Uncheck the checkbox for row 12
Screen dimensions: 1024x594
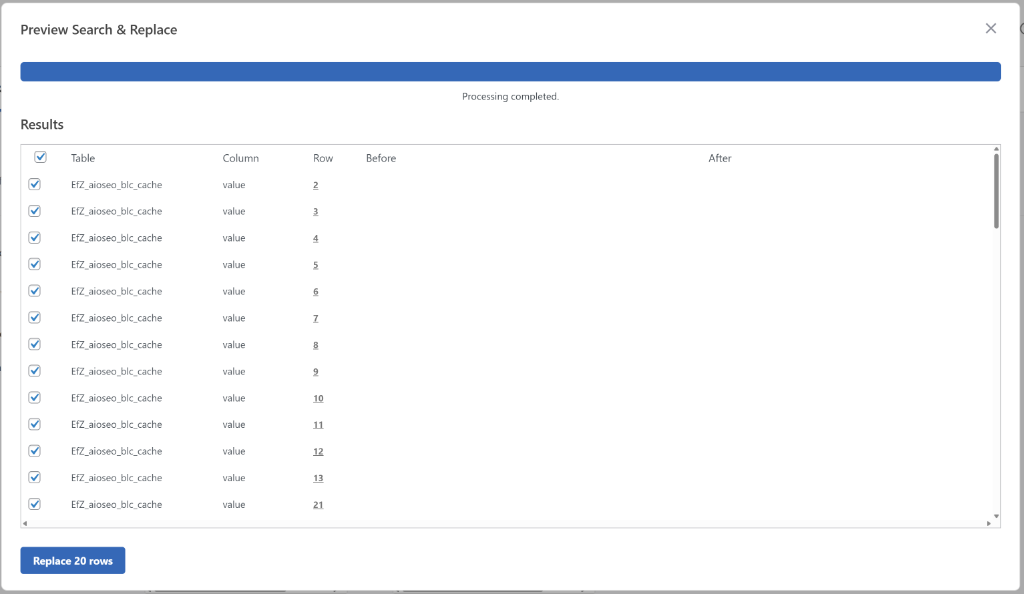[x=35, y=451]
